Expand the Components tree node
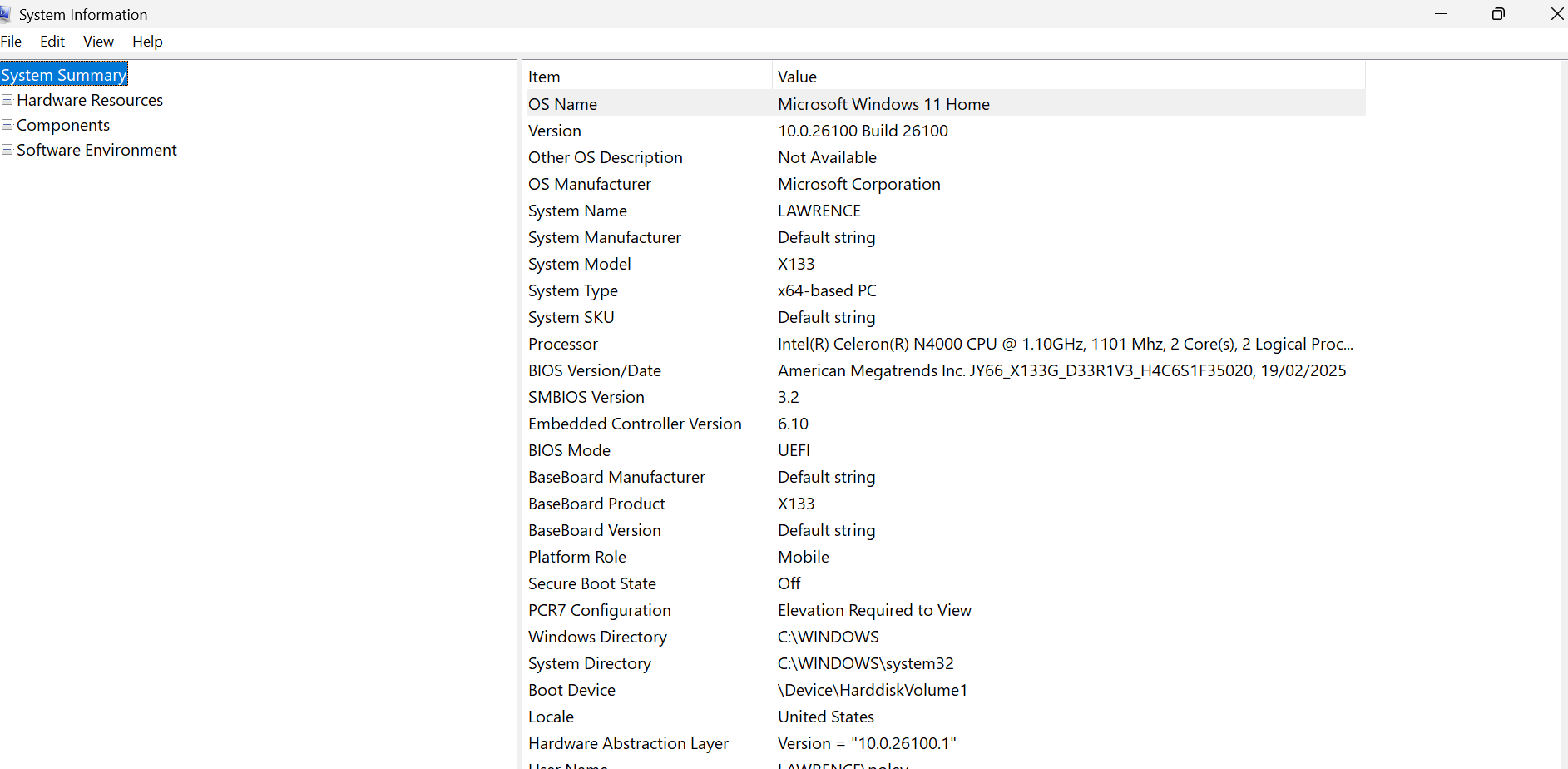 pyautogui.click(x=7, y=125)
